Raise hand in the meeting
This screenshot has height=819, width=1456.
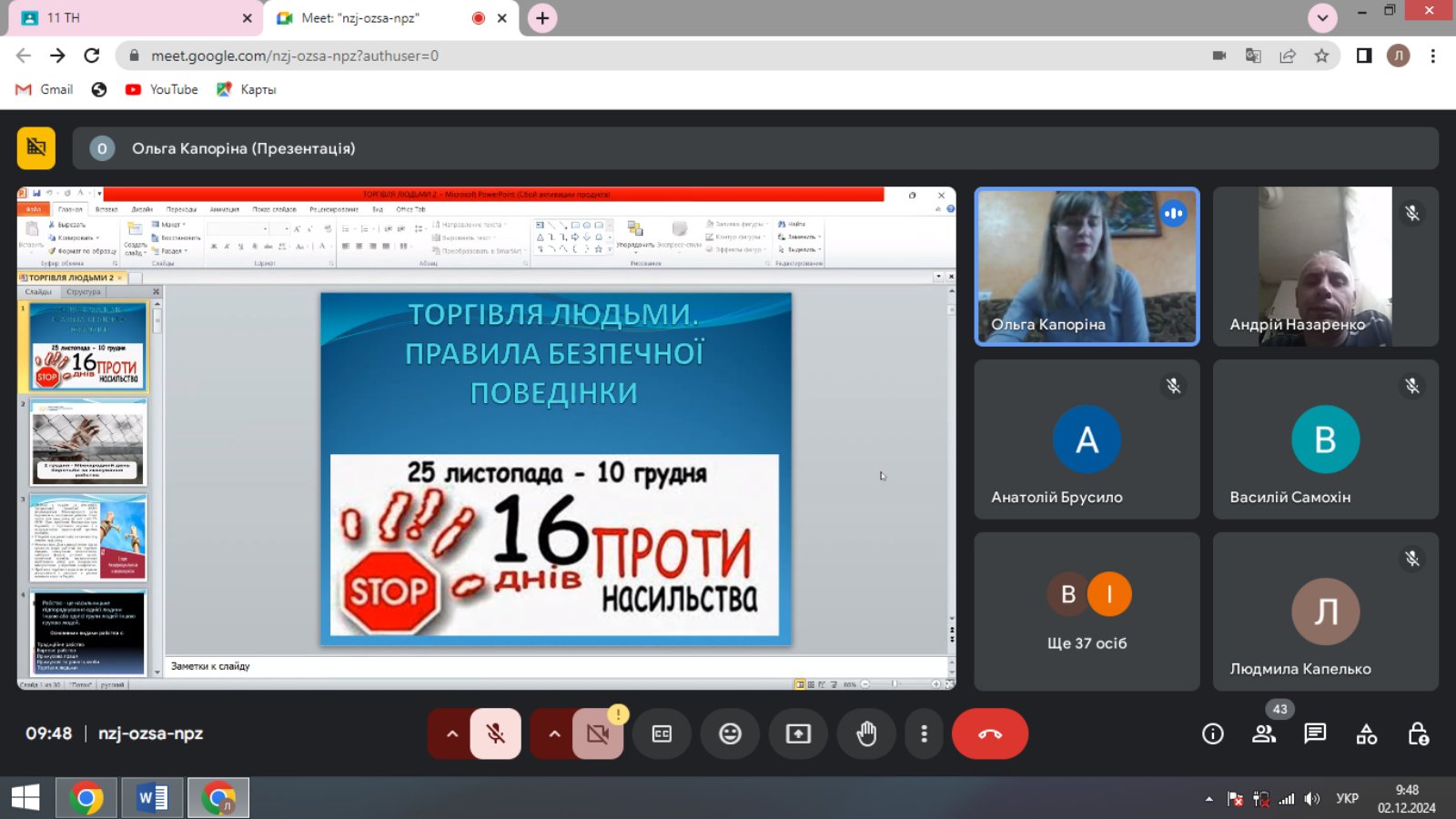click(x=866, y=733)
